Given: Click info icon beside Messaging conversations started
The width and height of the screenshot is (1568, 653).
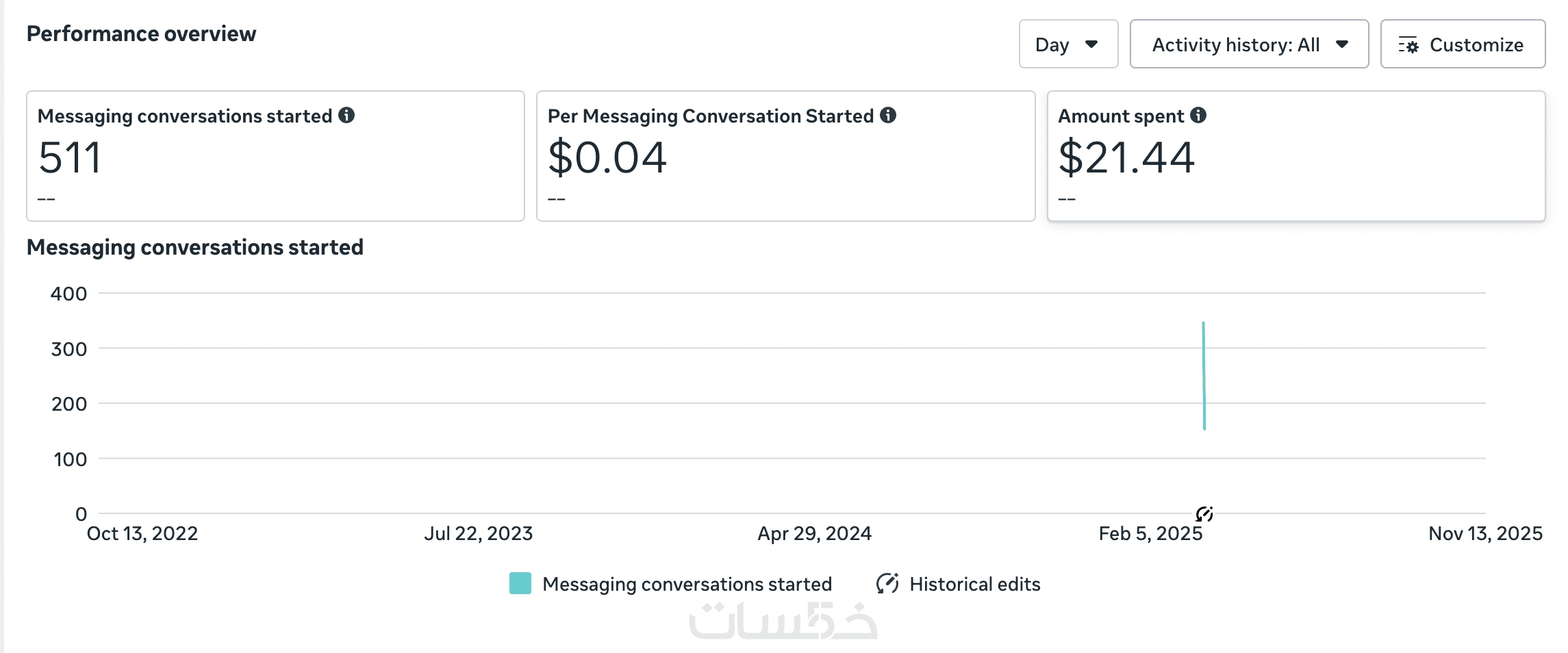Looking at the screenshot, I should click(346, 115).
